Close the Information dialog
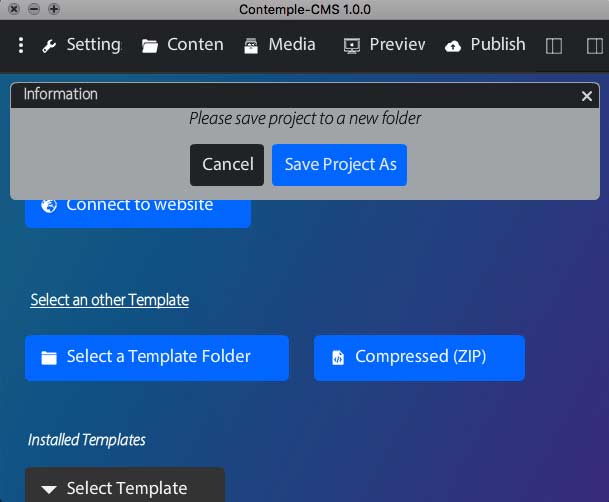 pos(587,96)
